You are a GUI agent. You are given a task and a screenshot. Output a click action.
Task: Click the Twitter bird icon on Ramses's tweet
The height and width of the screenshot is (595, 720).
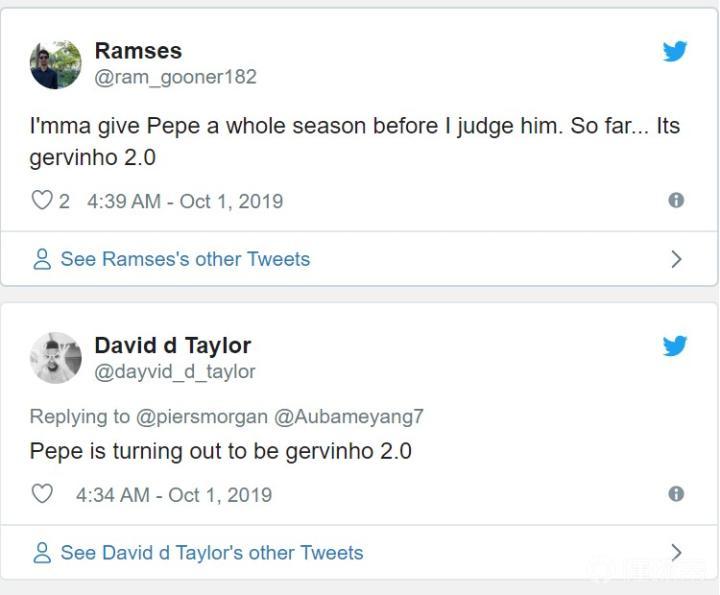675,52
